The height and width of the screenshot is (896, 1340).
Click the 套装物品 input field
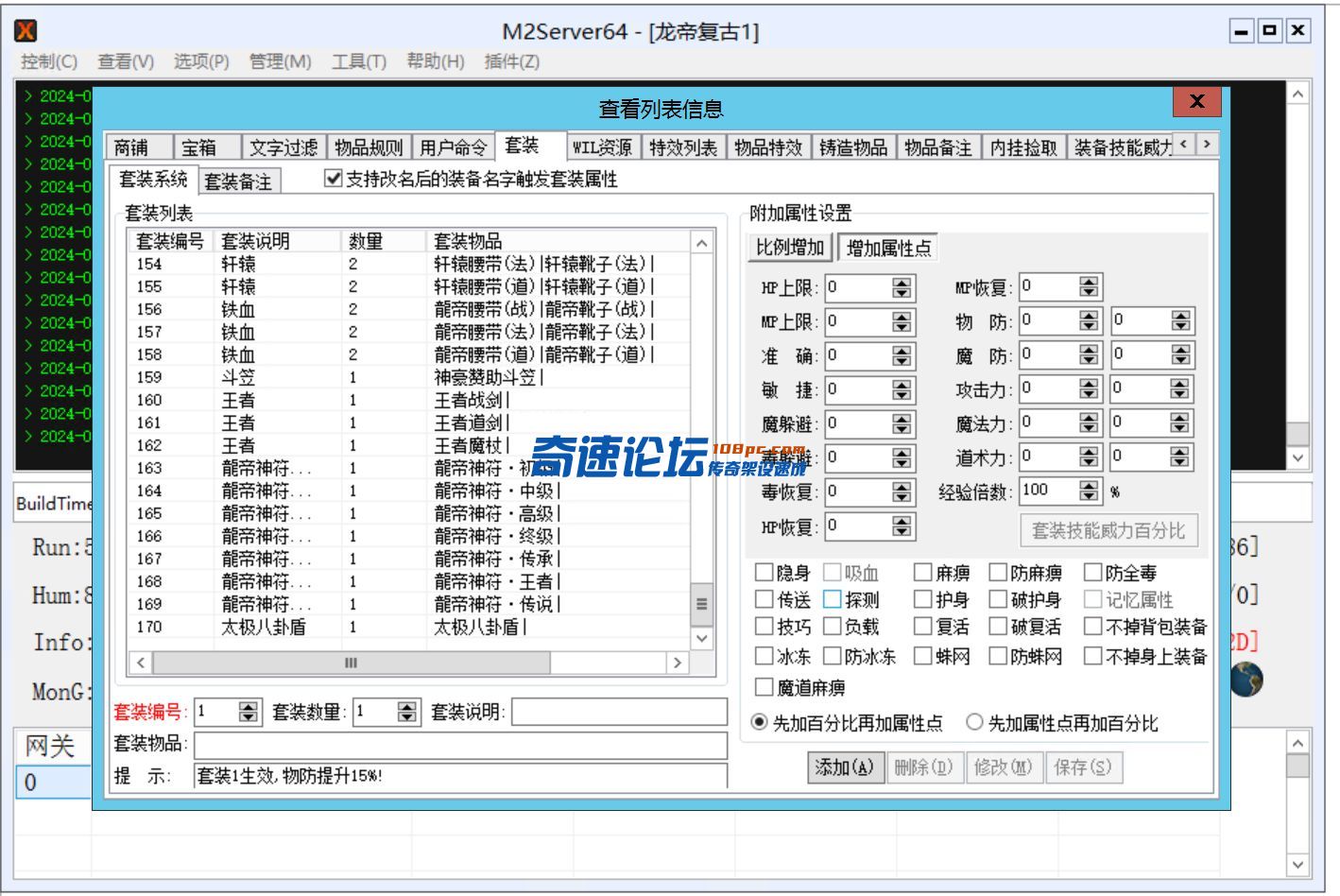pos(460,744)
